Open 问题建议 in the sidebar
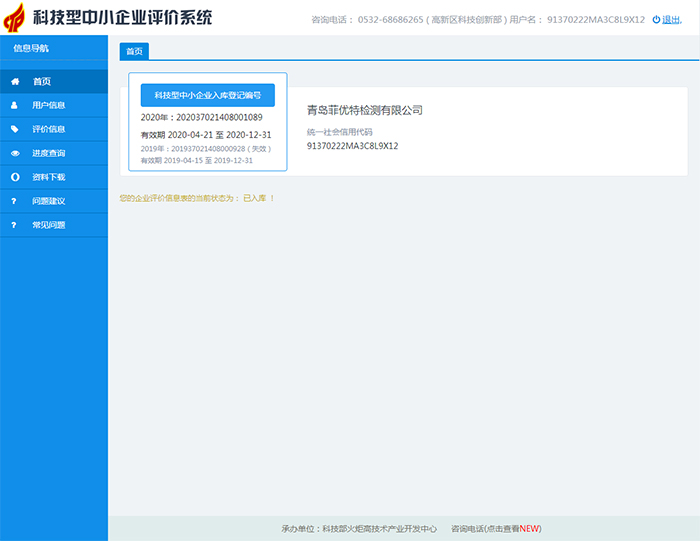This screenshot has height=541, width=700. tap(54, 201)
